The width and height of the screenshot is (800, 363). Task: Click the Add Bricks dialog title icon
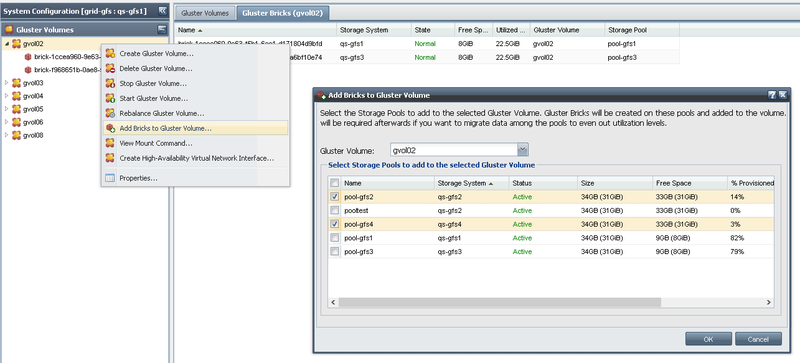pyautogui.click(x=321, y=95)
